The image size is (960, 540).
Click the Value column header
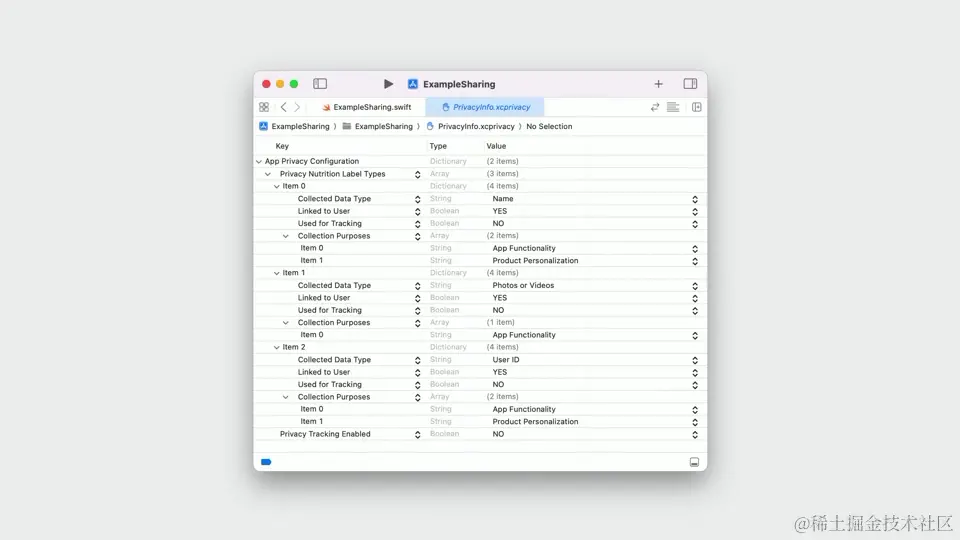(496, 146)
